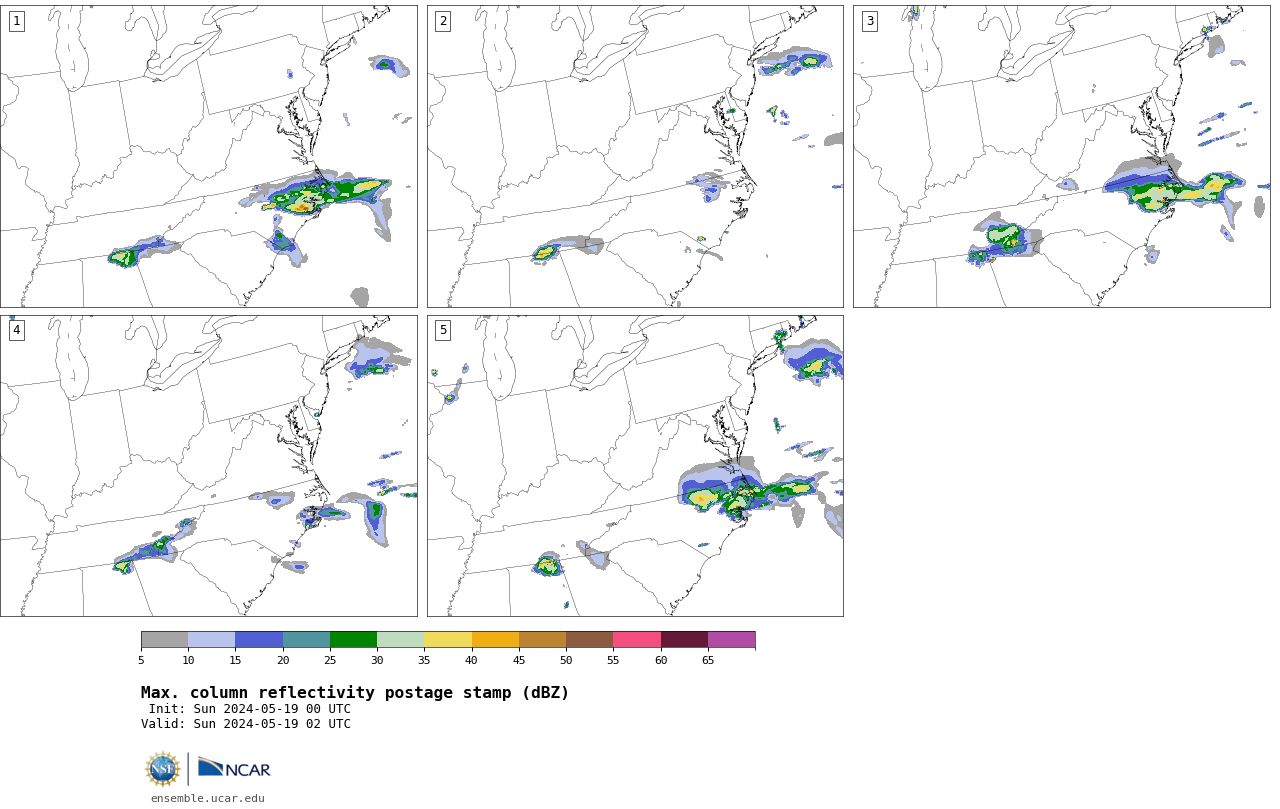Click the green 25-30 dBZ swatch
Screen dimensions: 1280x809
coord(353,640)
